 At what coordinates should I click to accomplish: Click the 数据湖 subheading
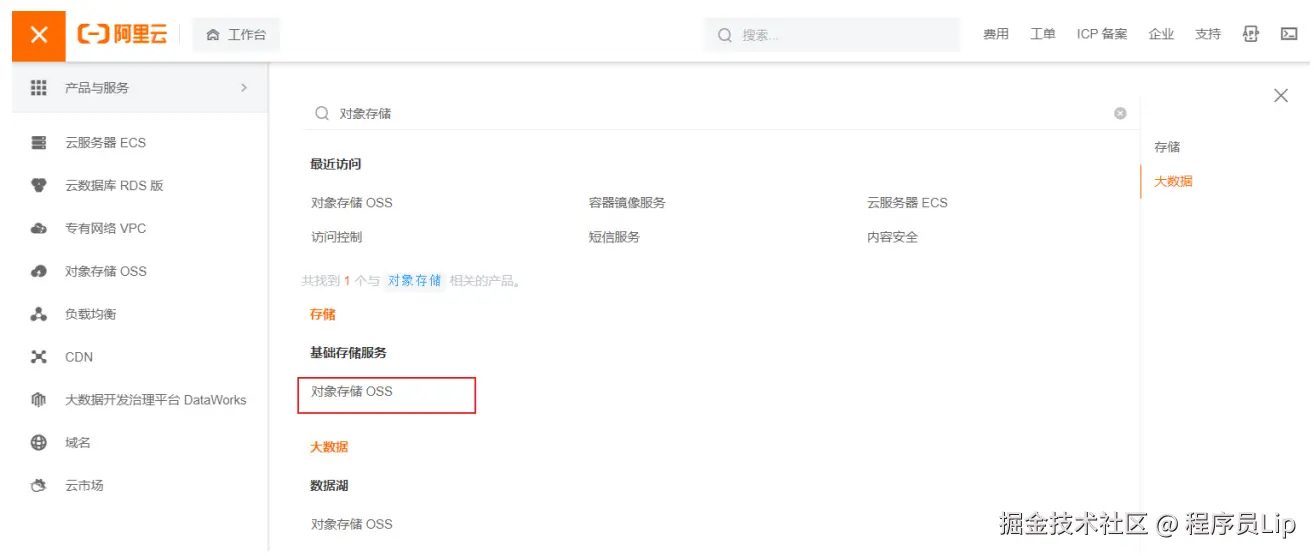(329, 486)
